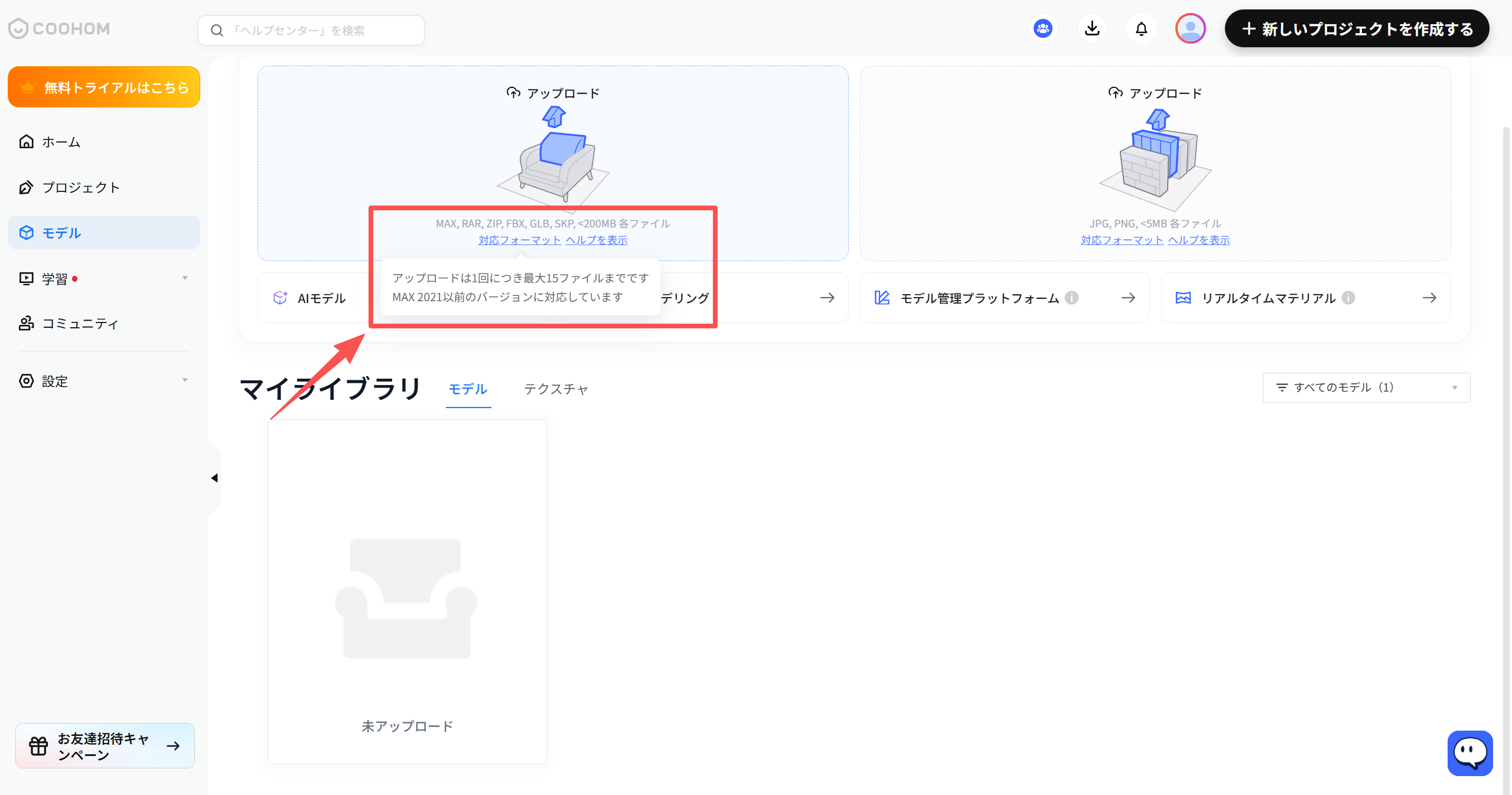Click 無料トライアルはこちら button

[x=104, y=87]
